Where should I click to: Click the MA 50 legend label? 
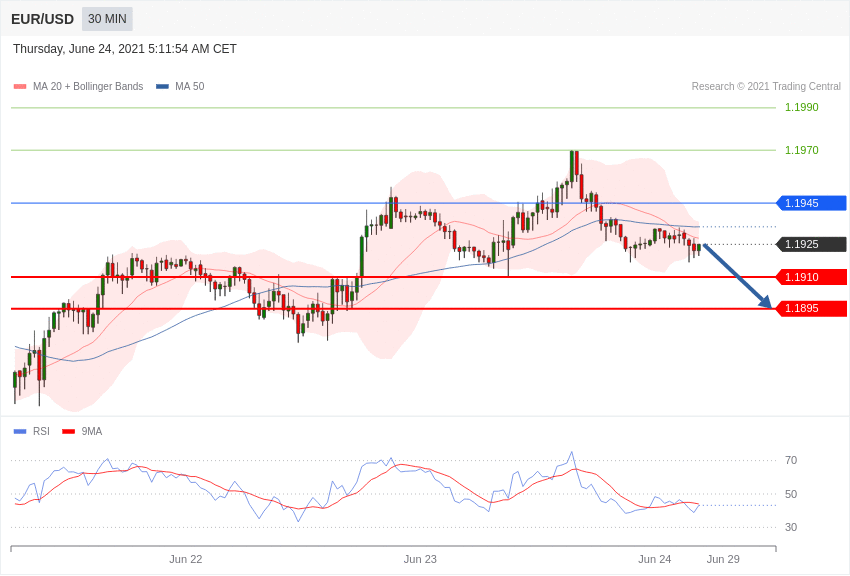(190, 86)
